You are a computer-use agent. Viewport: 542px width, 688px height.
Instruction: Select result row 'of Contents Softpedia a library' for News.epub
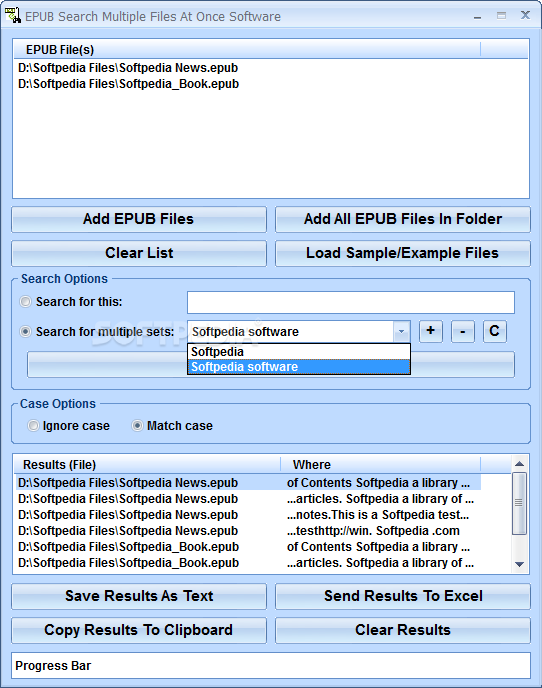pos(248,483)
